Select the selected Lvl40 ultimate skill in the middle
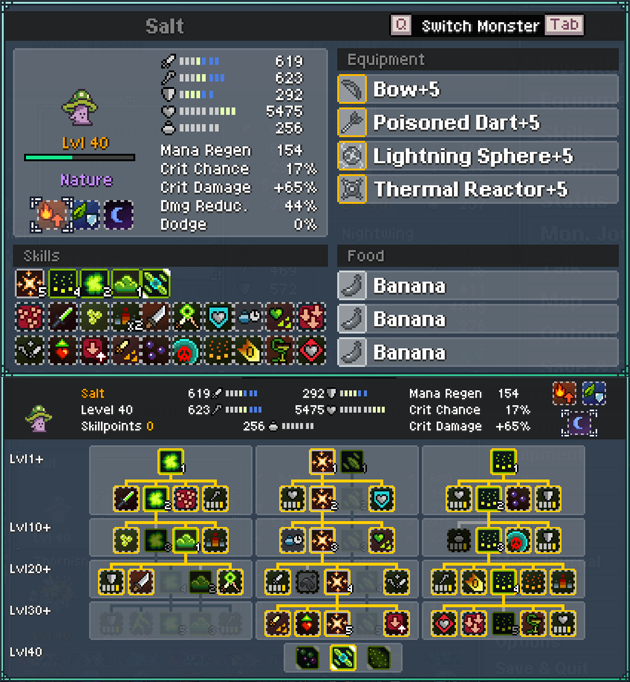Screen dimensions: 630x682 point(343,657)
